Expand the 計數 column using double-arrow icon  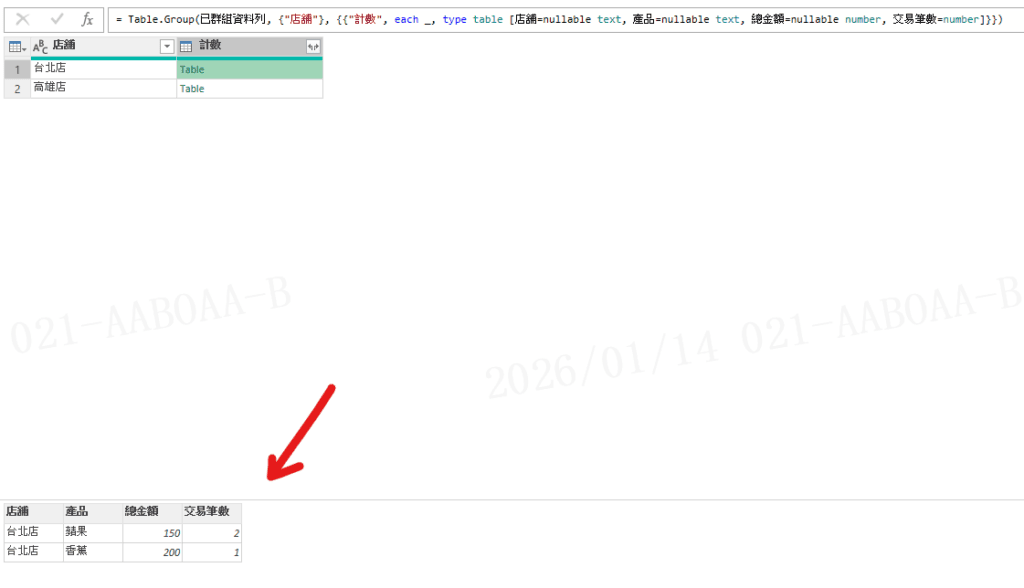click(313, 47)
